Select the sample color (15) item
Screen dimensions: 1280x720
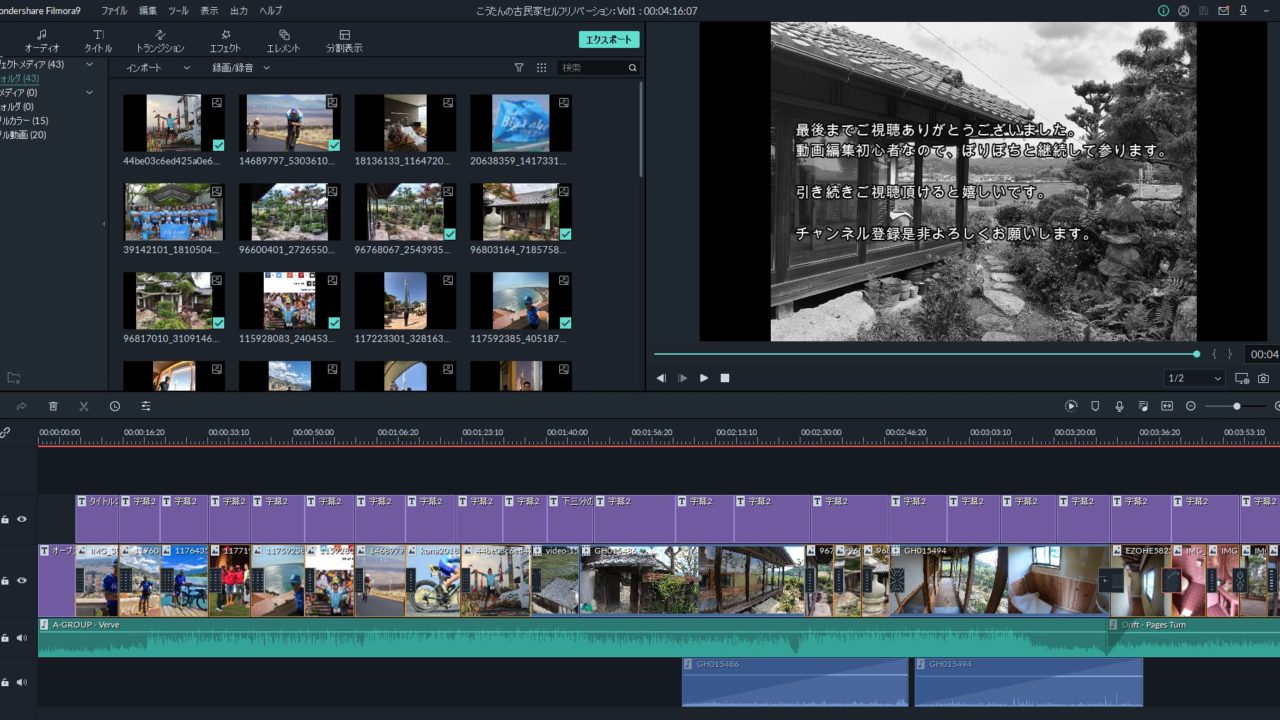pyautogui.click(x=24, y=120)
